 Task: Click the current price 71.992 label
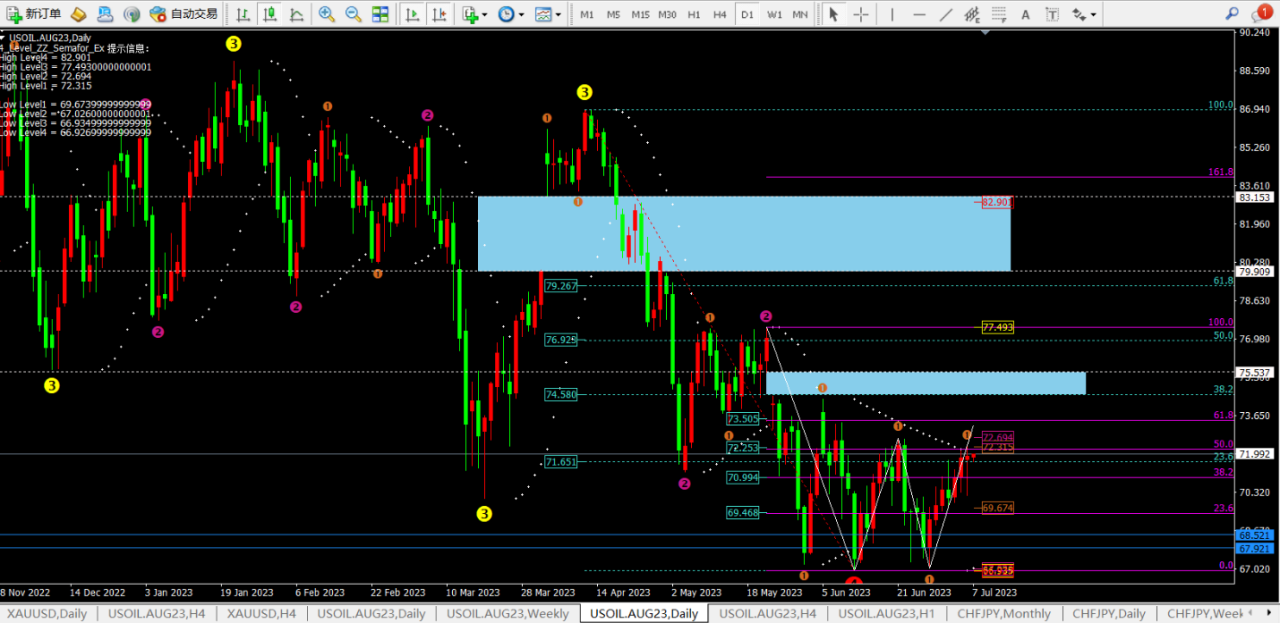[1253, 454]
